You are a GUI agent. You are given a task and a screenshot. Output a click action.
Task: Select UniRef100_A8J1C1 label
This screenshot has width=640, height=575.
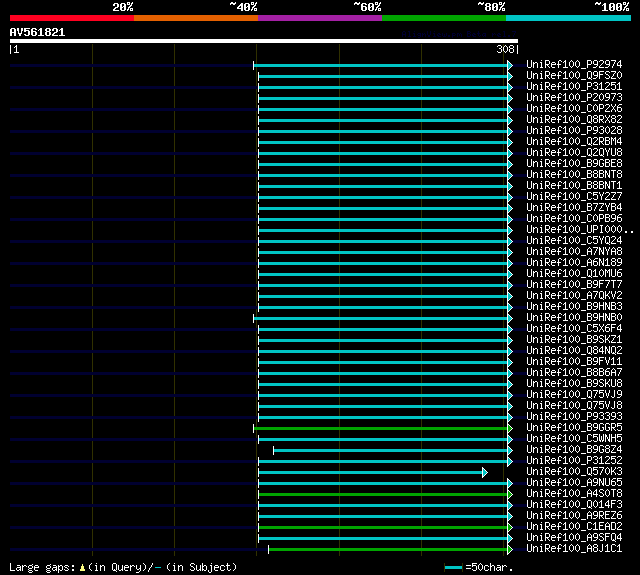574,549
